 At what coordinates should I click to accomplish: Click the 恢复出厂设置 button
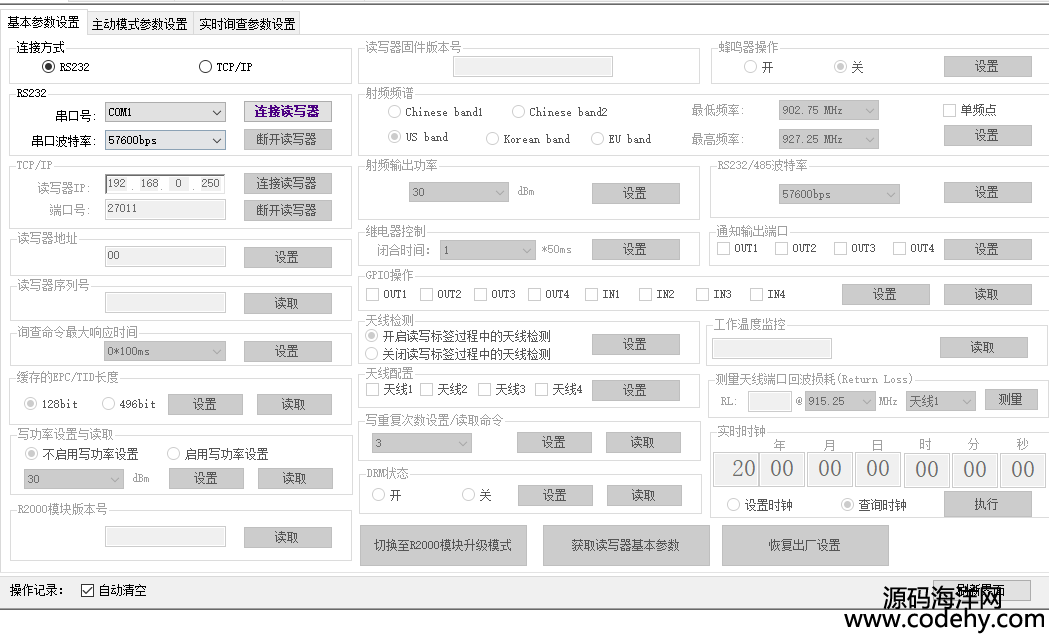click(x=804, y=545)
